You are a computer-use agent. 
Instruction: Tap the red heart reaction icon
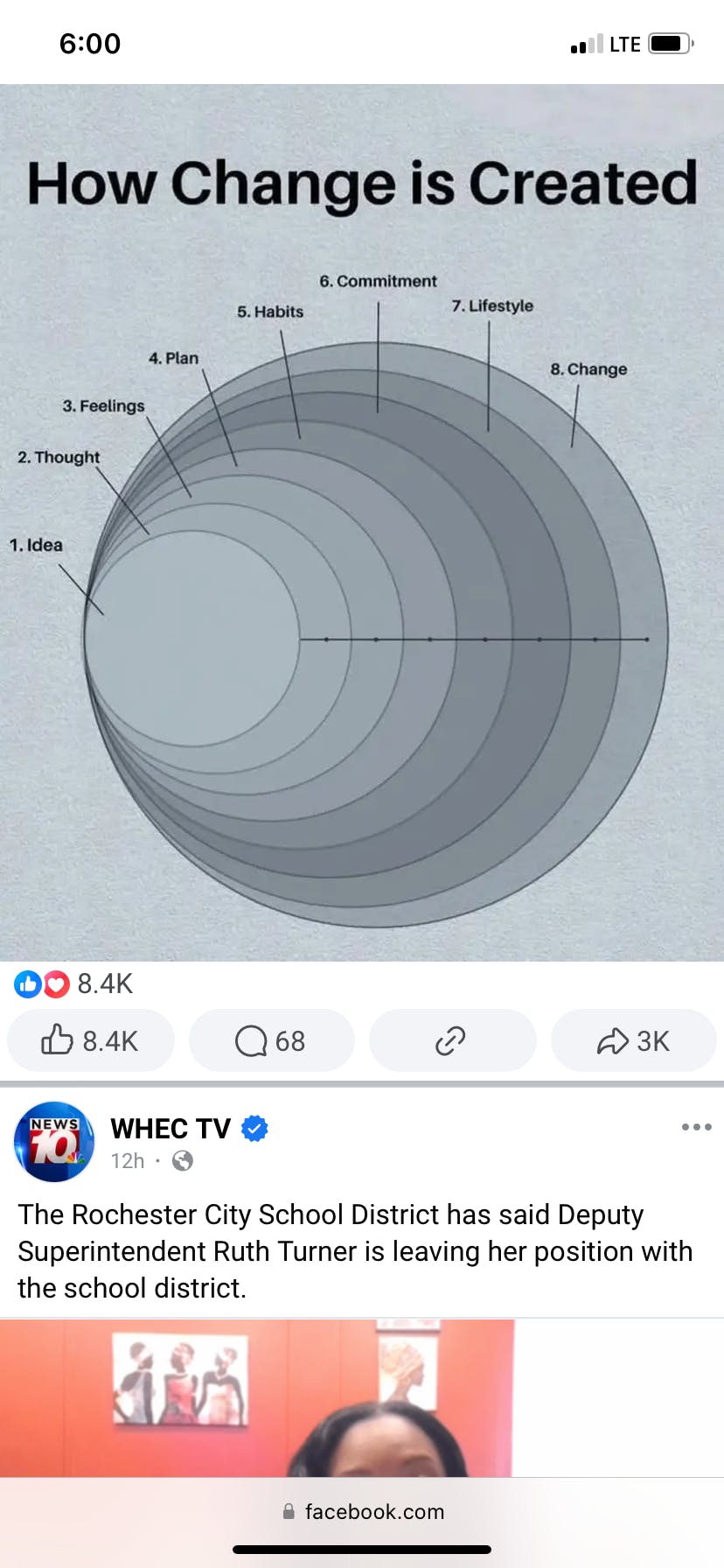(56, 984)
